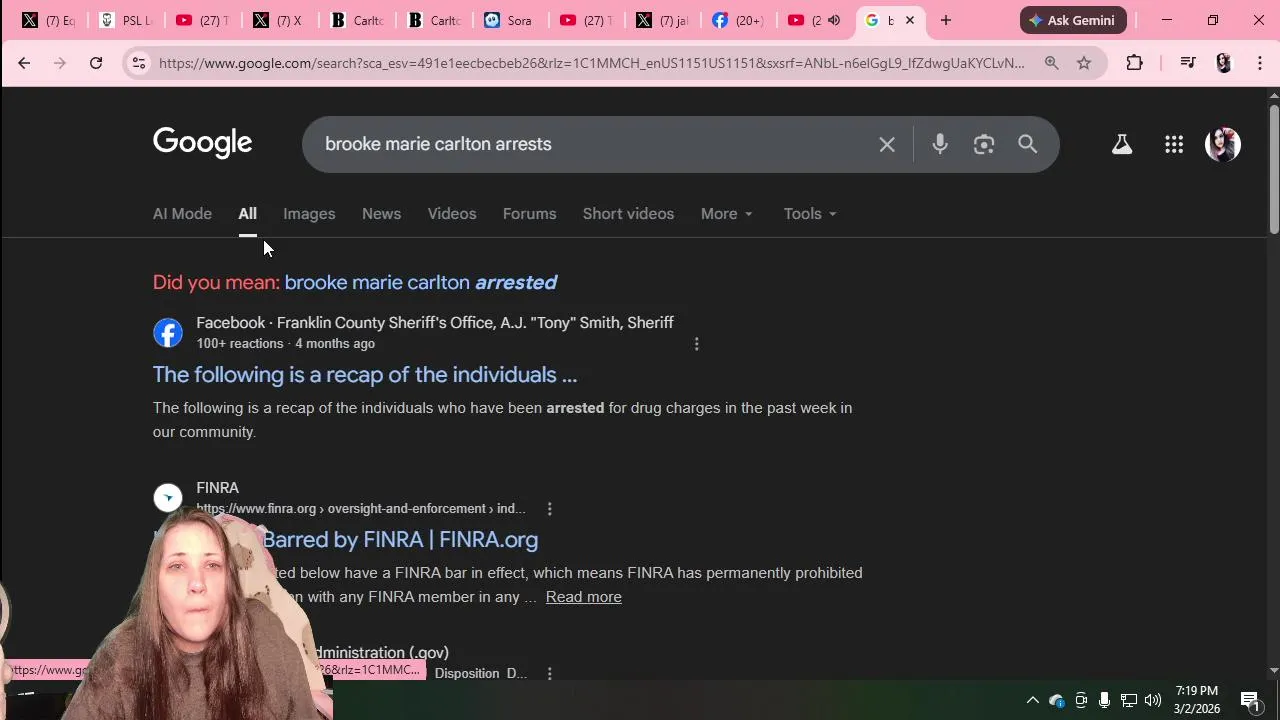The width and height of the screenshot is (1280, 720).
Task: Bookmark this page with the star icon
Action: (1084, 63)
